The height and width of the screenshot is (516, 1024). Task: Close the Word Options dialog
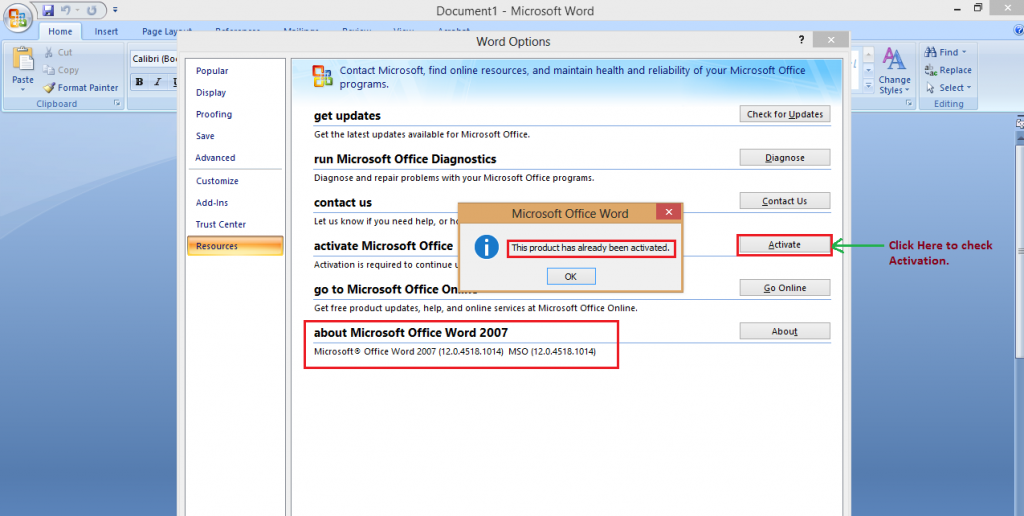[x=831, y=40]
